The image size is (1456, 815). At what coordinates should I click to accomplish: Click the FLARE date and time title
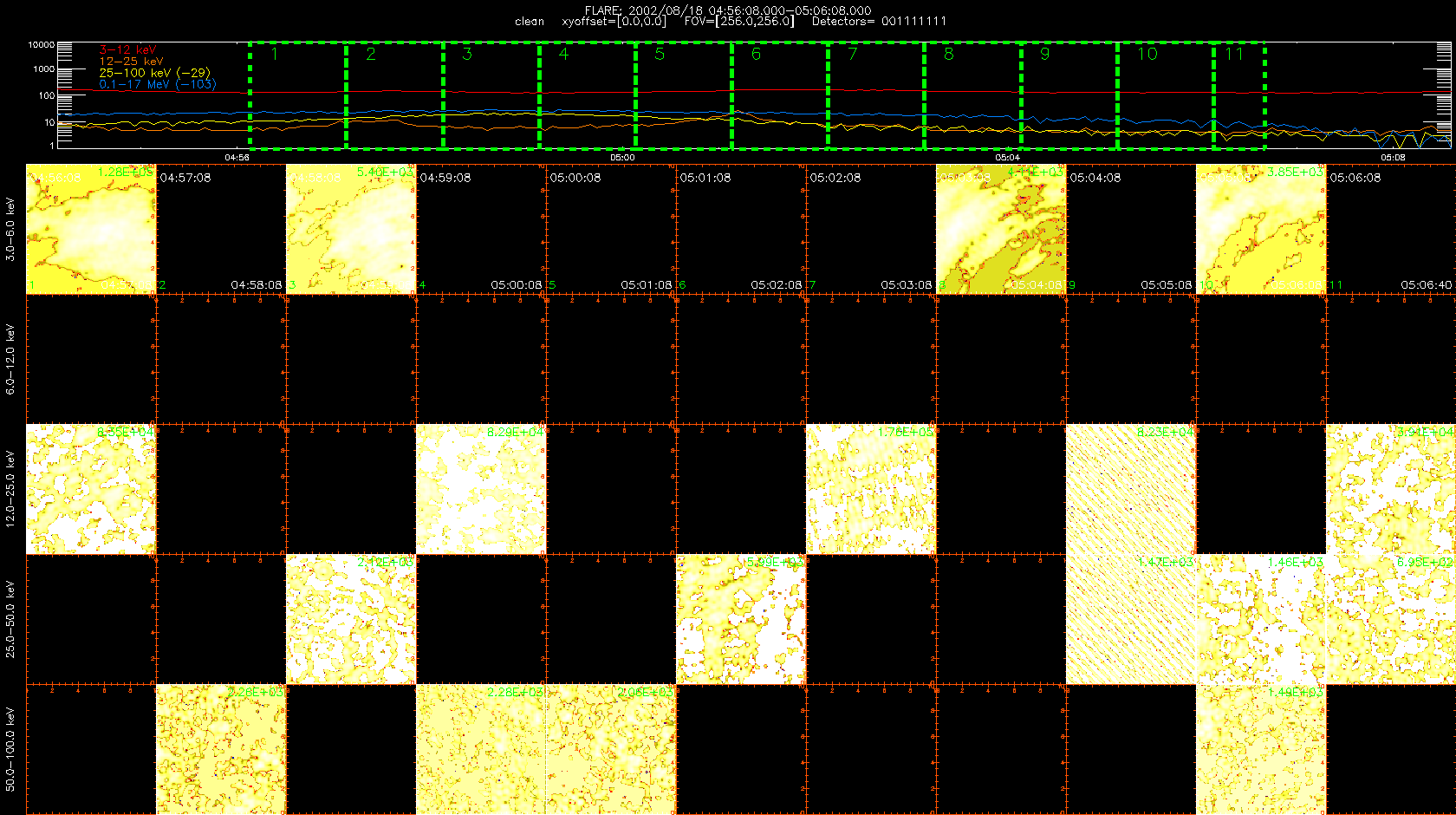coord(728,10)
